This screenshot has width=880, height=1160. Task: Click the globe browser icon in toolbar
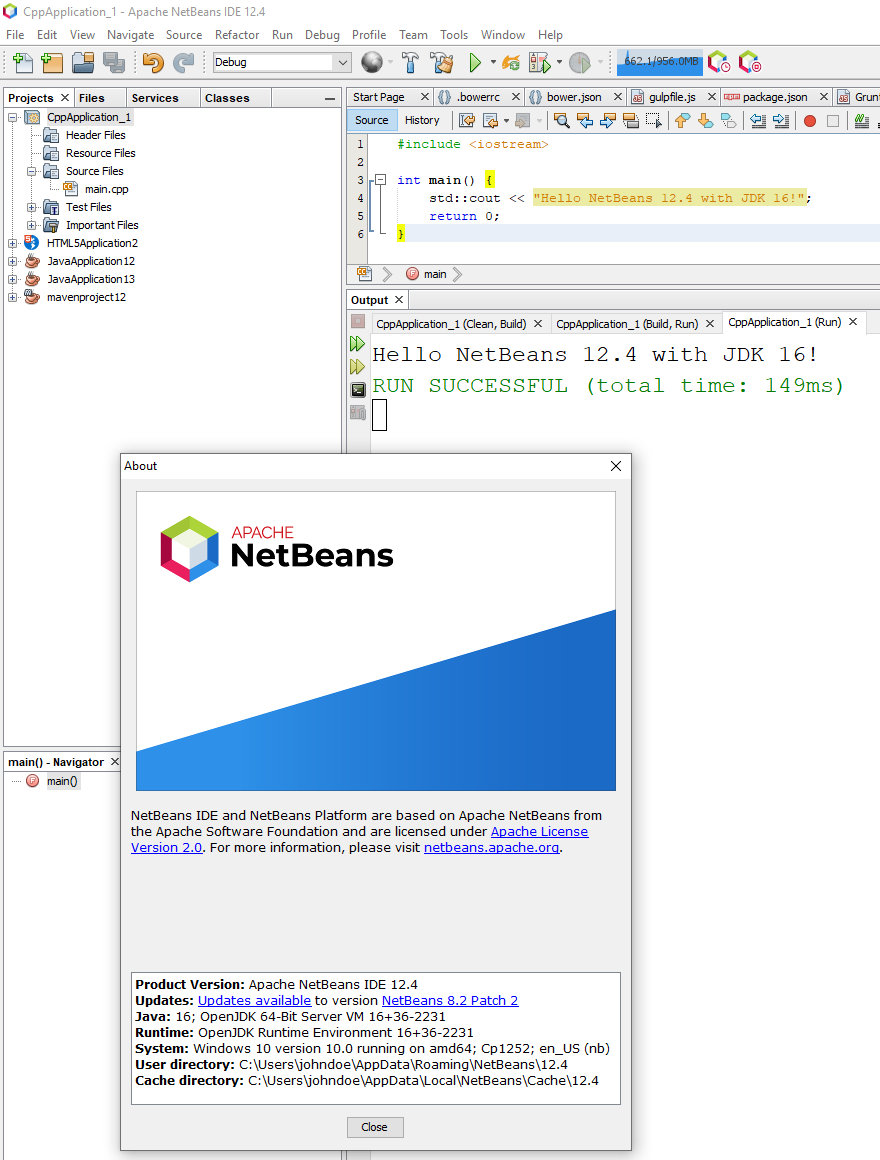click(x=372, y=62)
